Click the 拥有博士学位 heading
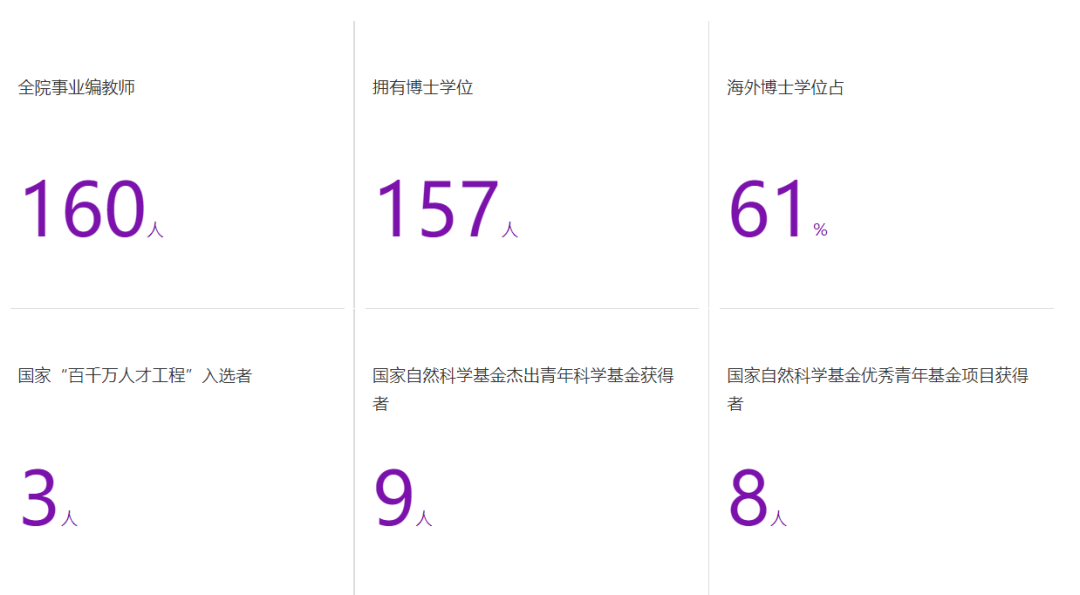This screenshot has height=595, width=1080. point(422,88)
